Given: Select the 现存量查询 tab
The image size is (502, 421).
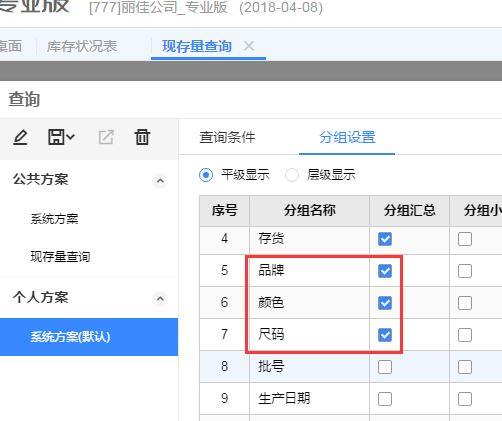Looking at the screenshot, I should coord(197,46).
